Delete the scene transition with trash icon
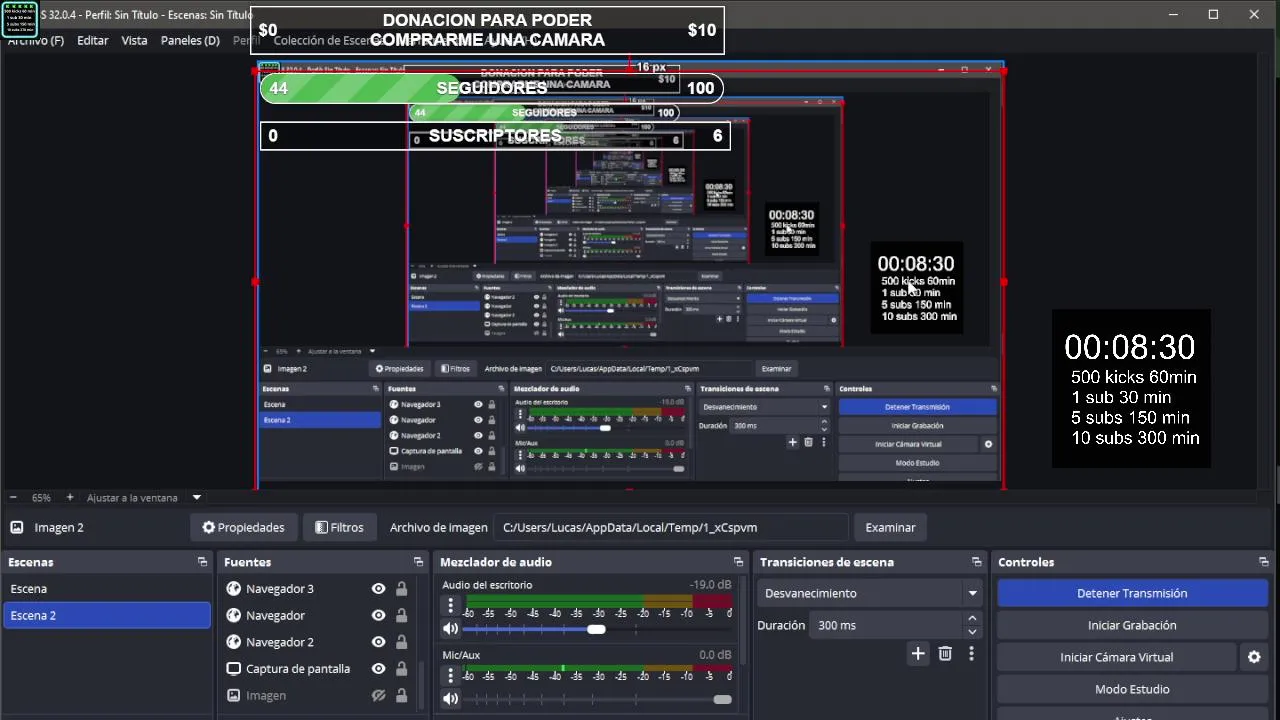 pos(945,654)
